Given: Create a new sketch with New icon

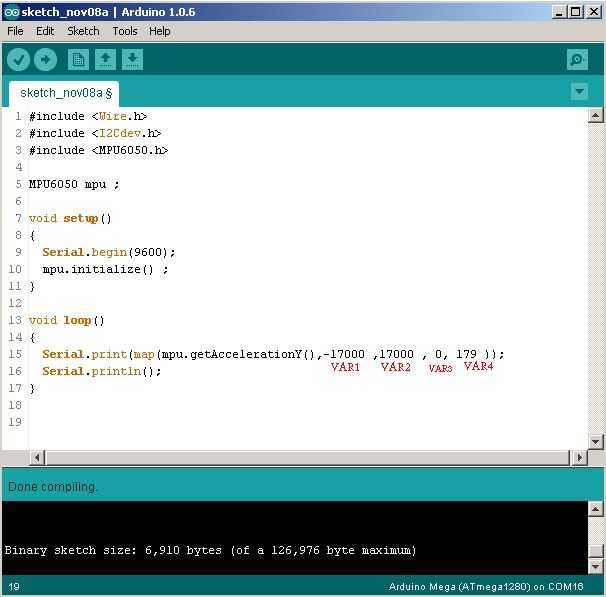Looking at the screenshot, I should click(x=78, y=60).
